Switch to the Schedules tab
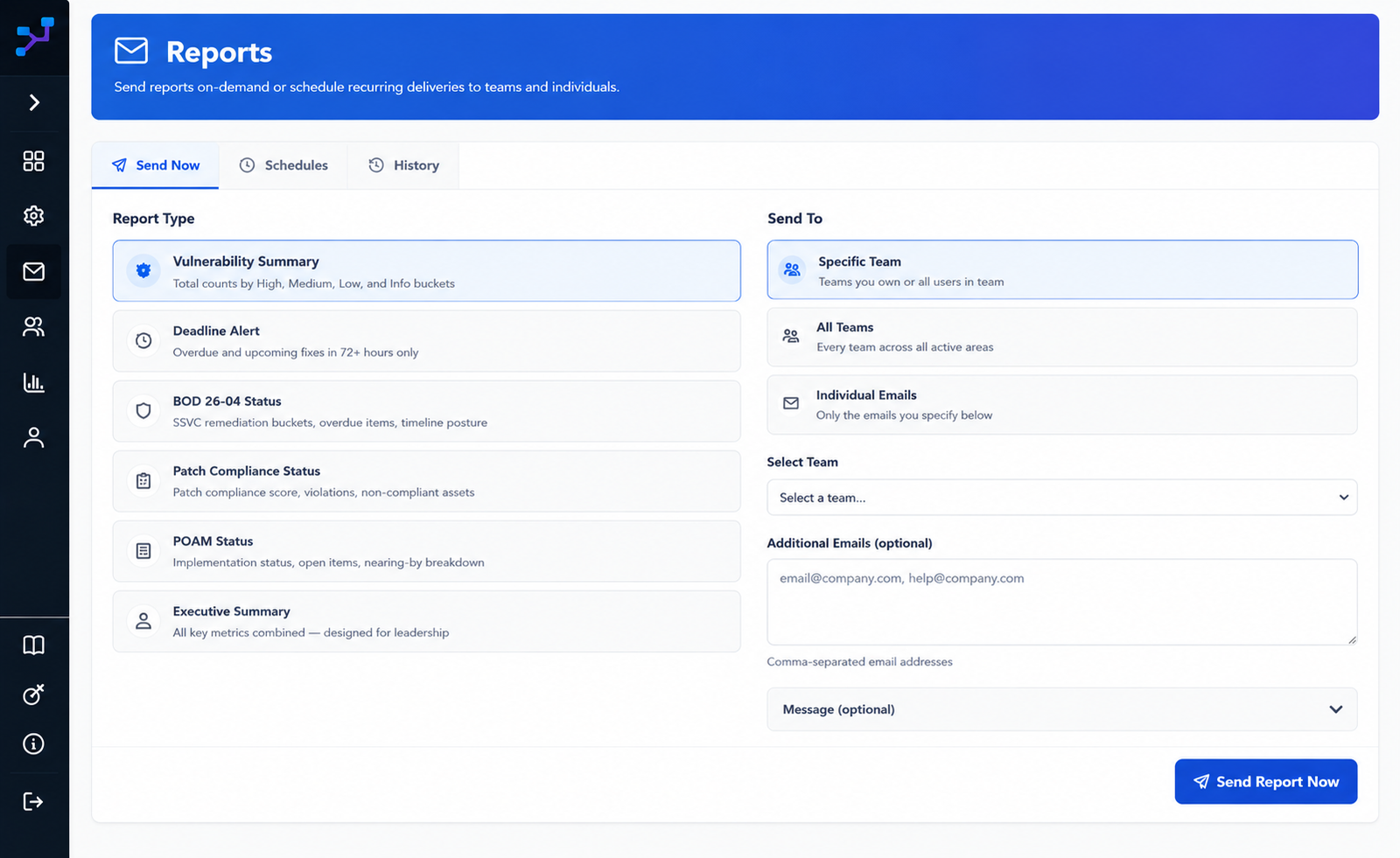The image size is (1400, 858). [283, 165]
